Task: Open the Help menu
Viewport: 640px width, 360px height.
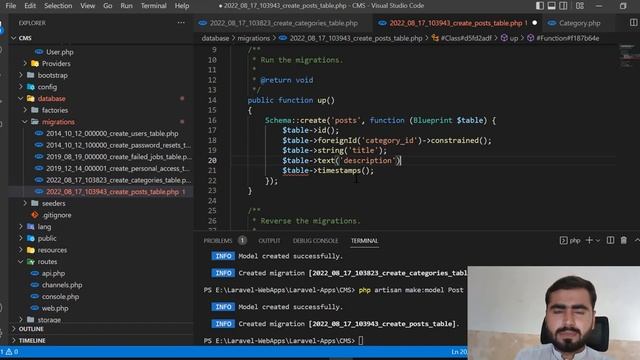Action: (182, 6)
